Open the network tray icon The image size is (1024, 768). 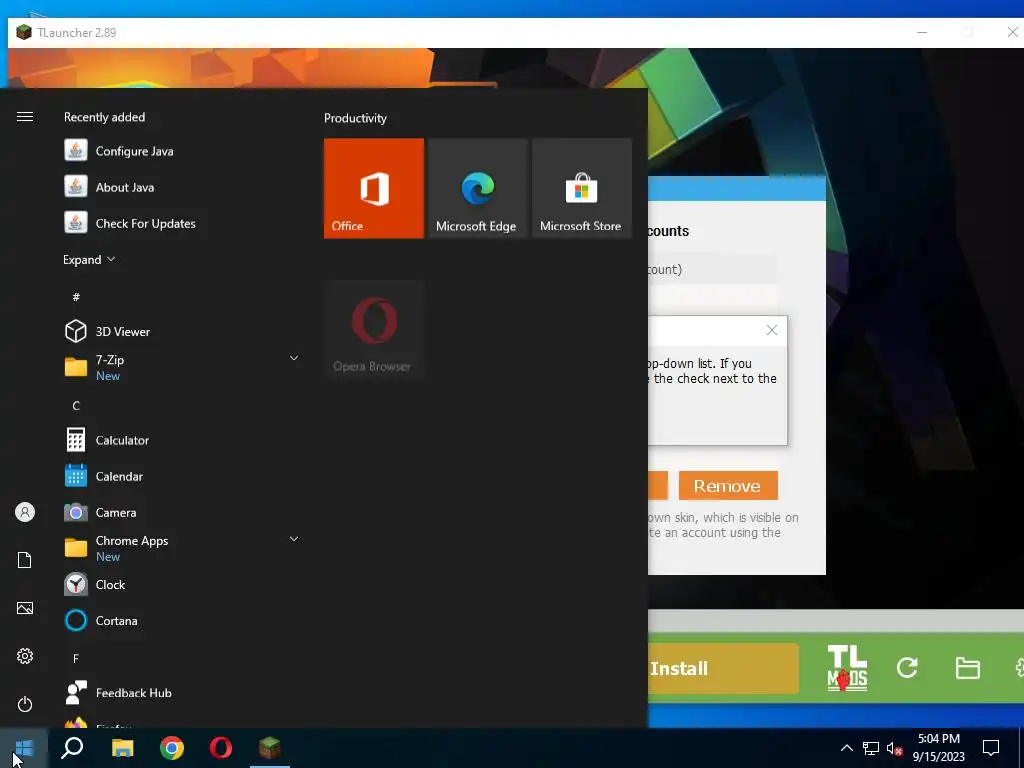871,748
